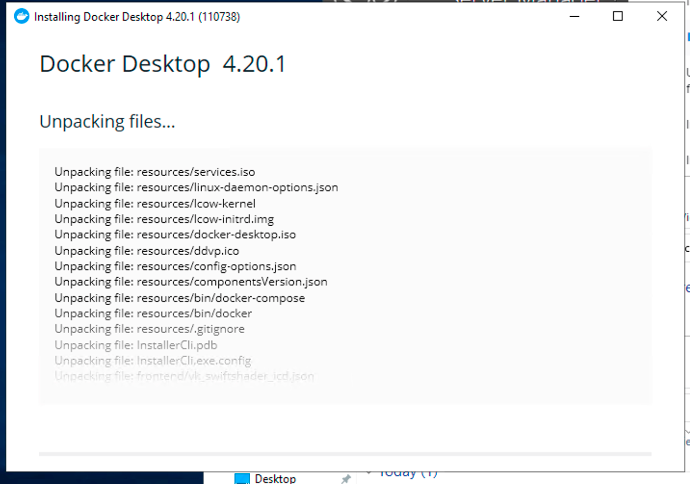Click the installer window title text

[137, 17]
